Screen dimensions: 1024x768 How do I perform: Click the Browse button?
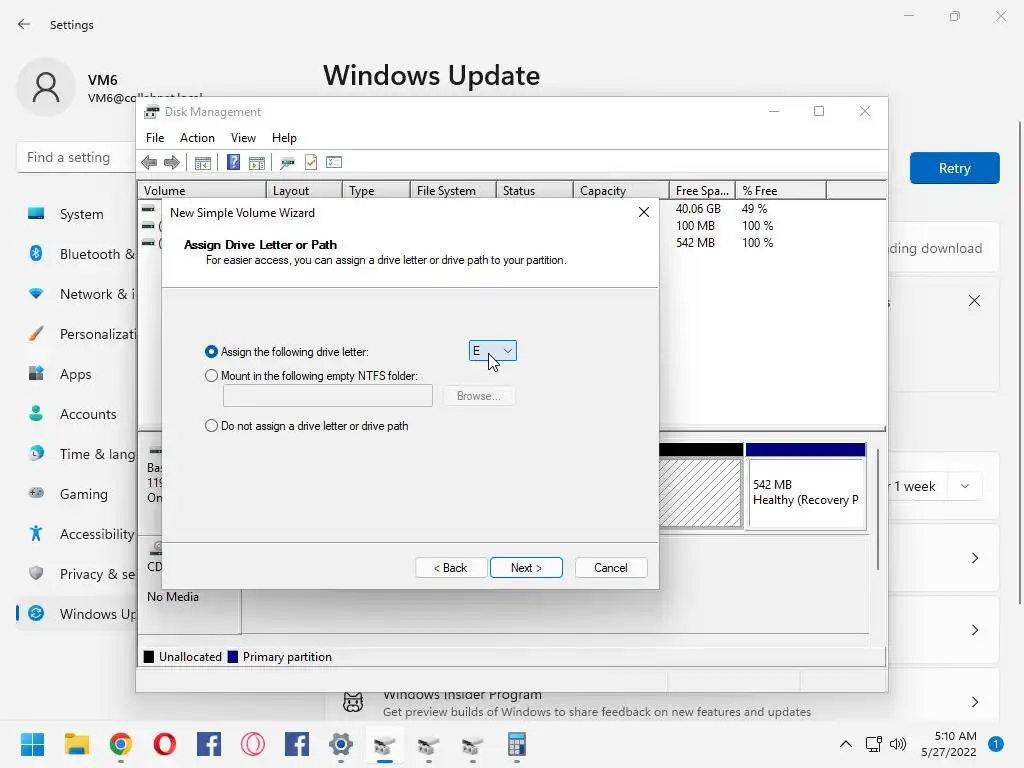tap(479, 396)
